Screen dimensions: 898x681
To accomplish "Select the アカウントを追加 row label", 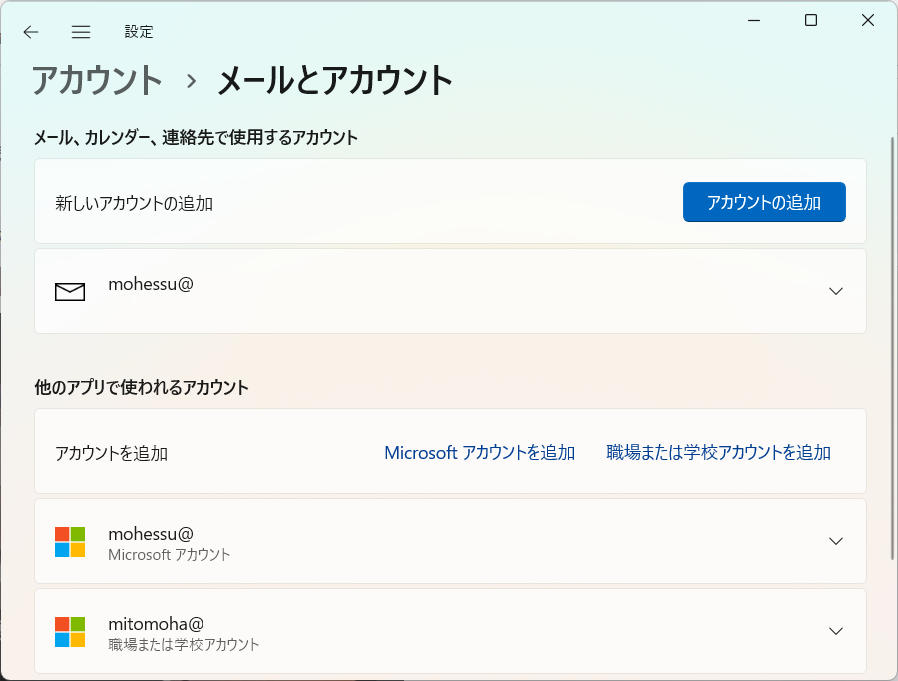I will pyautogui.click(x=112, y=453).
